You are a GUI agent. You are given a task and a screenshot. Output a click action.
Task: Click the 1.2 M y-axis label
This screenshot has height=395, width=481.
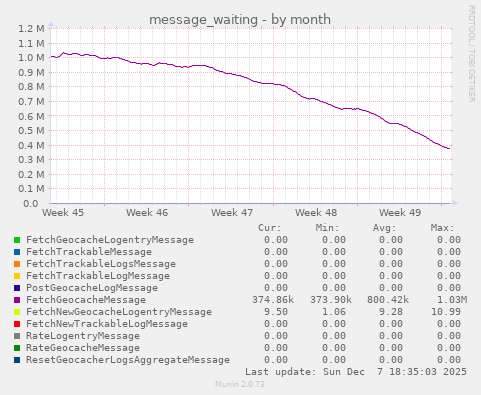coord(31,29)
